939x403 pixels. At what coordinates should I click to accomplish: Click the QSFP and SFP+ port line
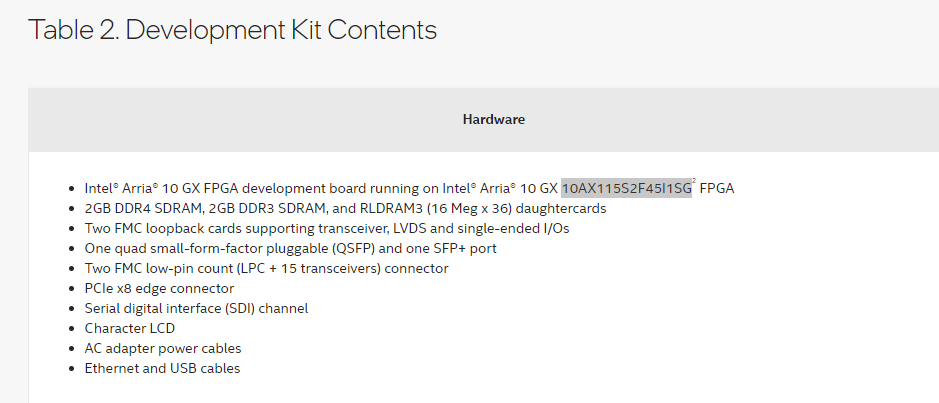[290, 248]
